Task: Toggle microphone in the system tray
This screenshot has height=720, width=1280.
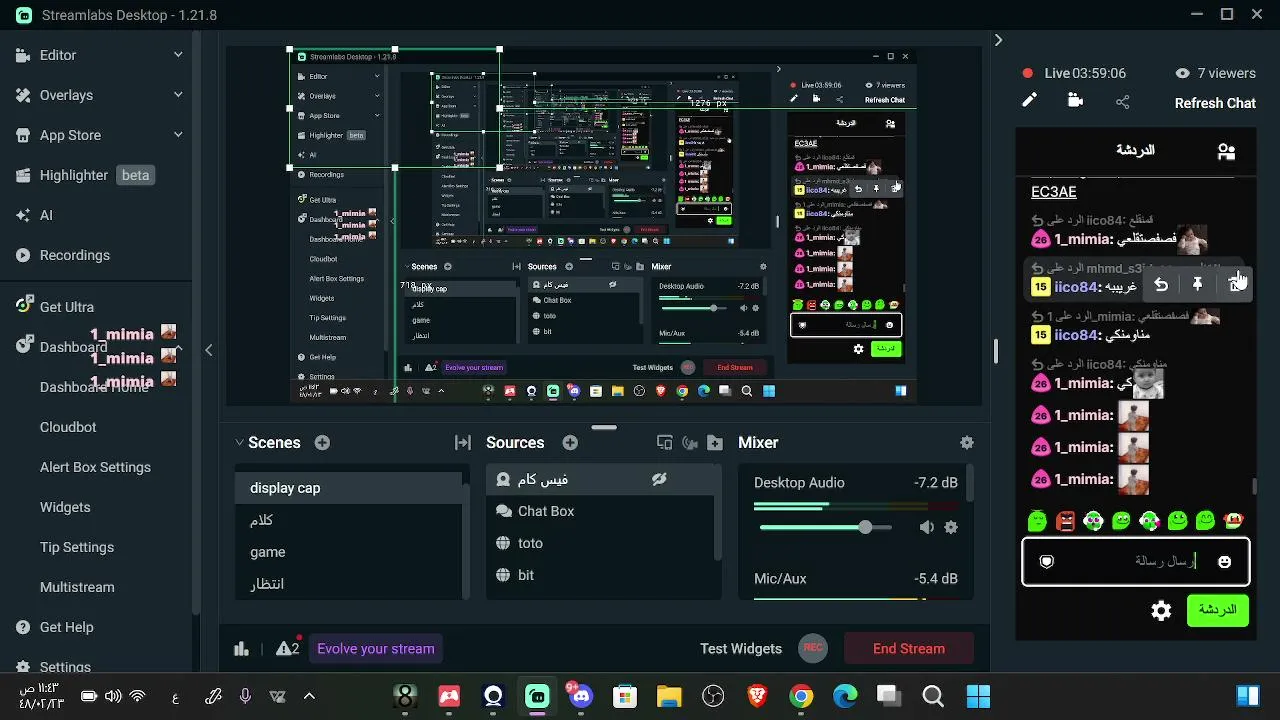Action: 245,696
